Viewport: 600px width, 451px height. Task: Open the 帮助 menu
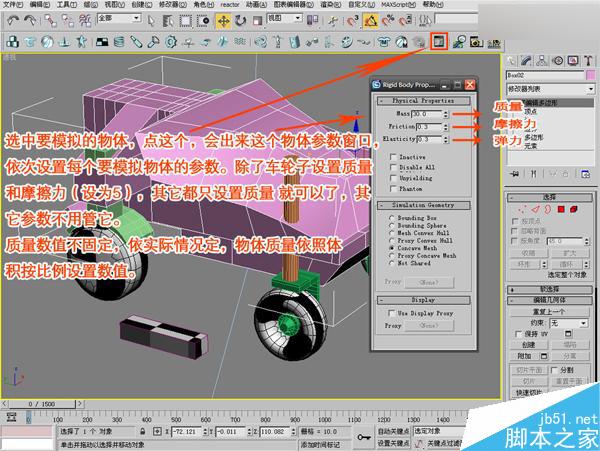[x=433, y=5]
